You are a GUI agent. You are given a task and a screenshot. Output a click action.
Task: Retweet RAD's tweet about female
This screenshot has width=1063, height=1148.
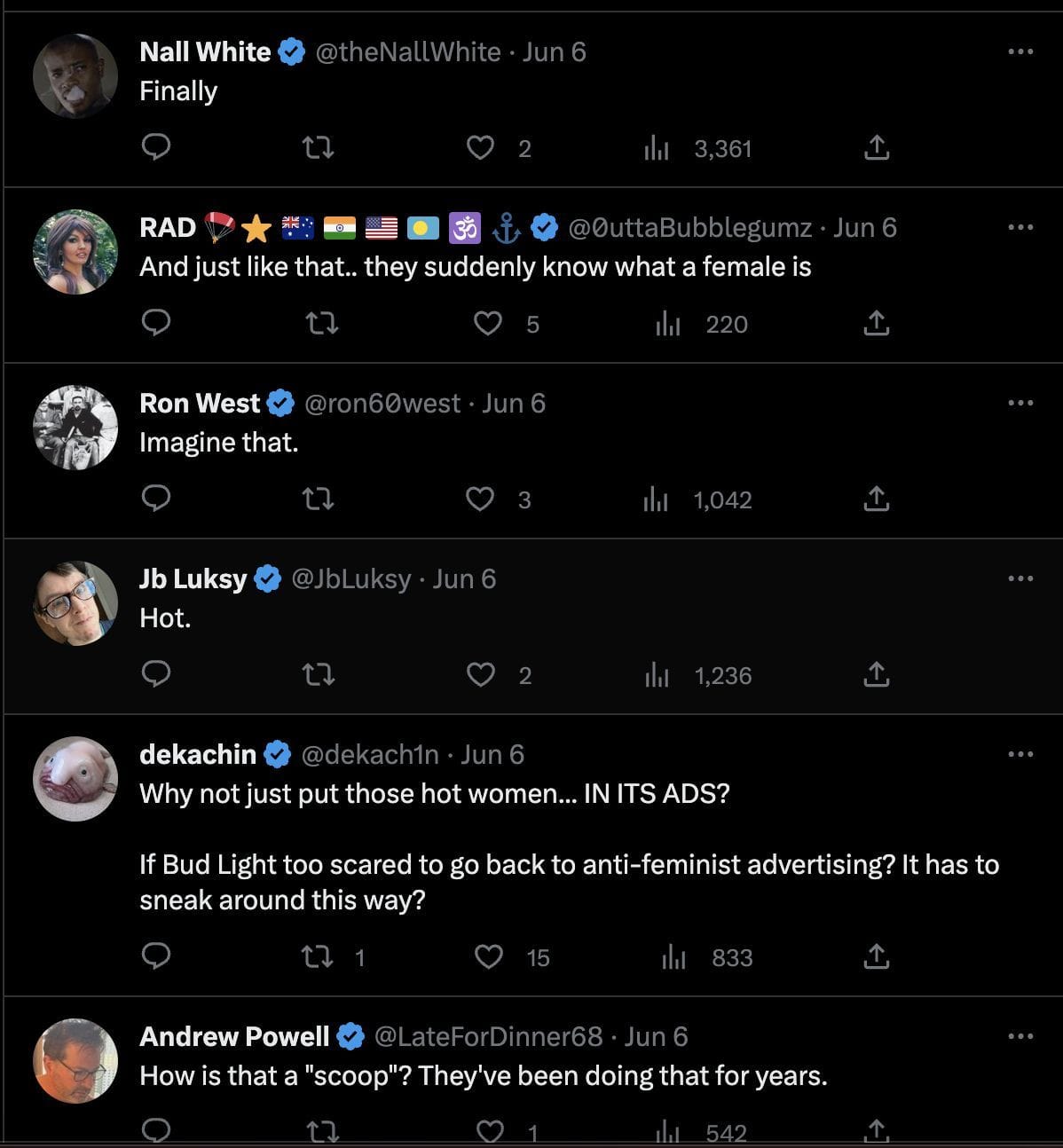[x=319, y=324]
